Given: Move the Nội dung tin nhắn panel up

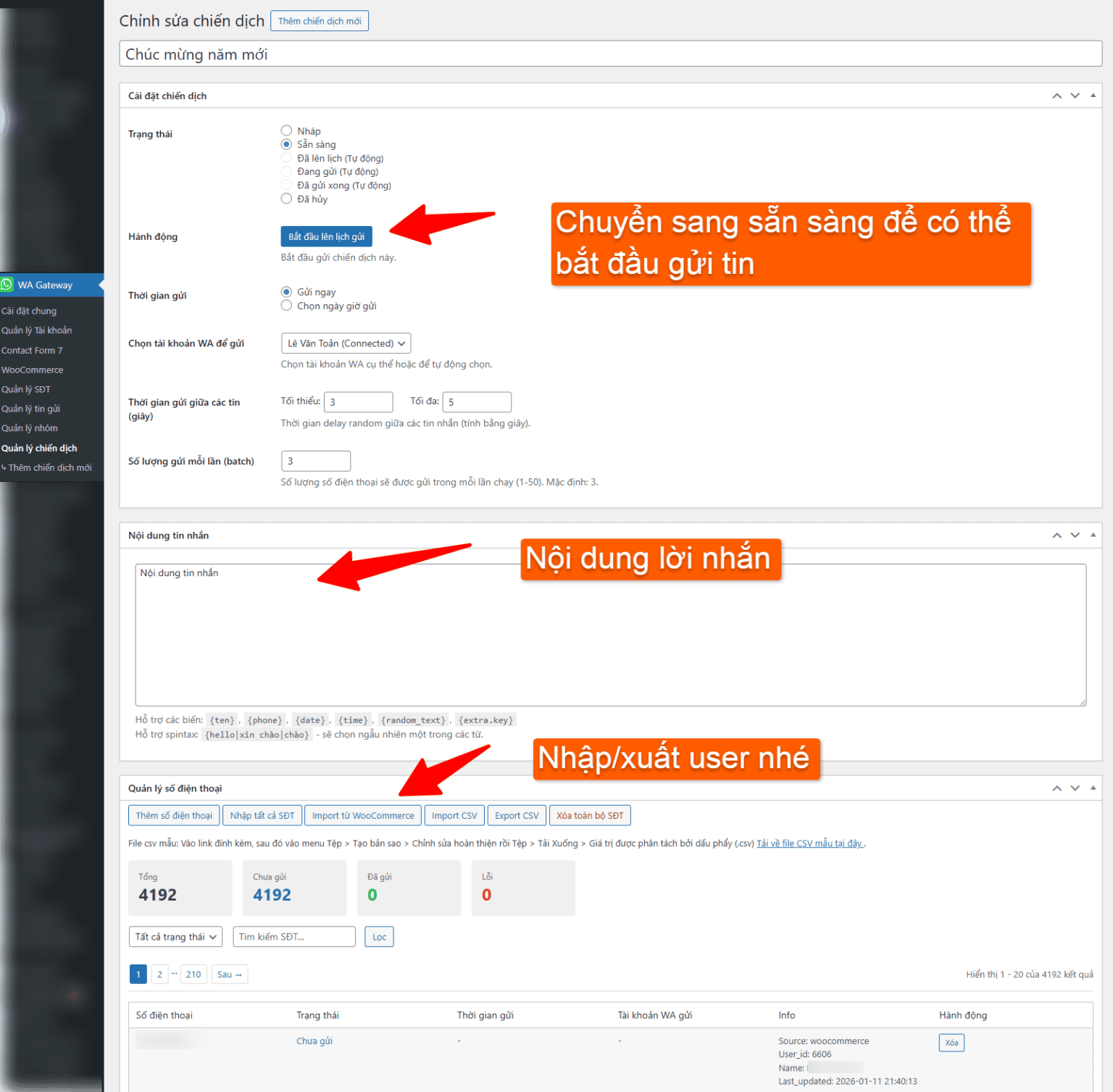Looking at the screenshot, I should (x=1056, y=535).
